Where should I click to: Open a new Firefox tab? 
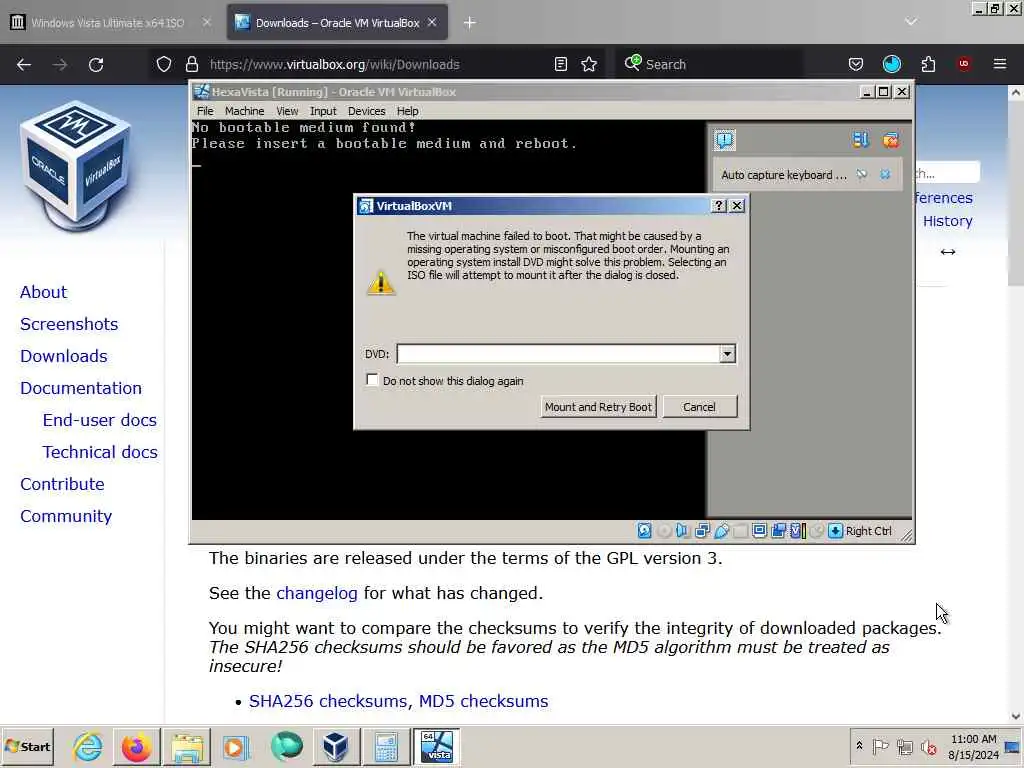(470, 23)
